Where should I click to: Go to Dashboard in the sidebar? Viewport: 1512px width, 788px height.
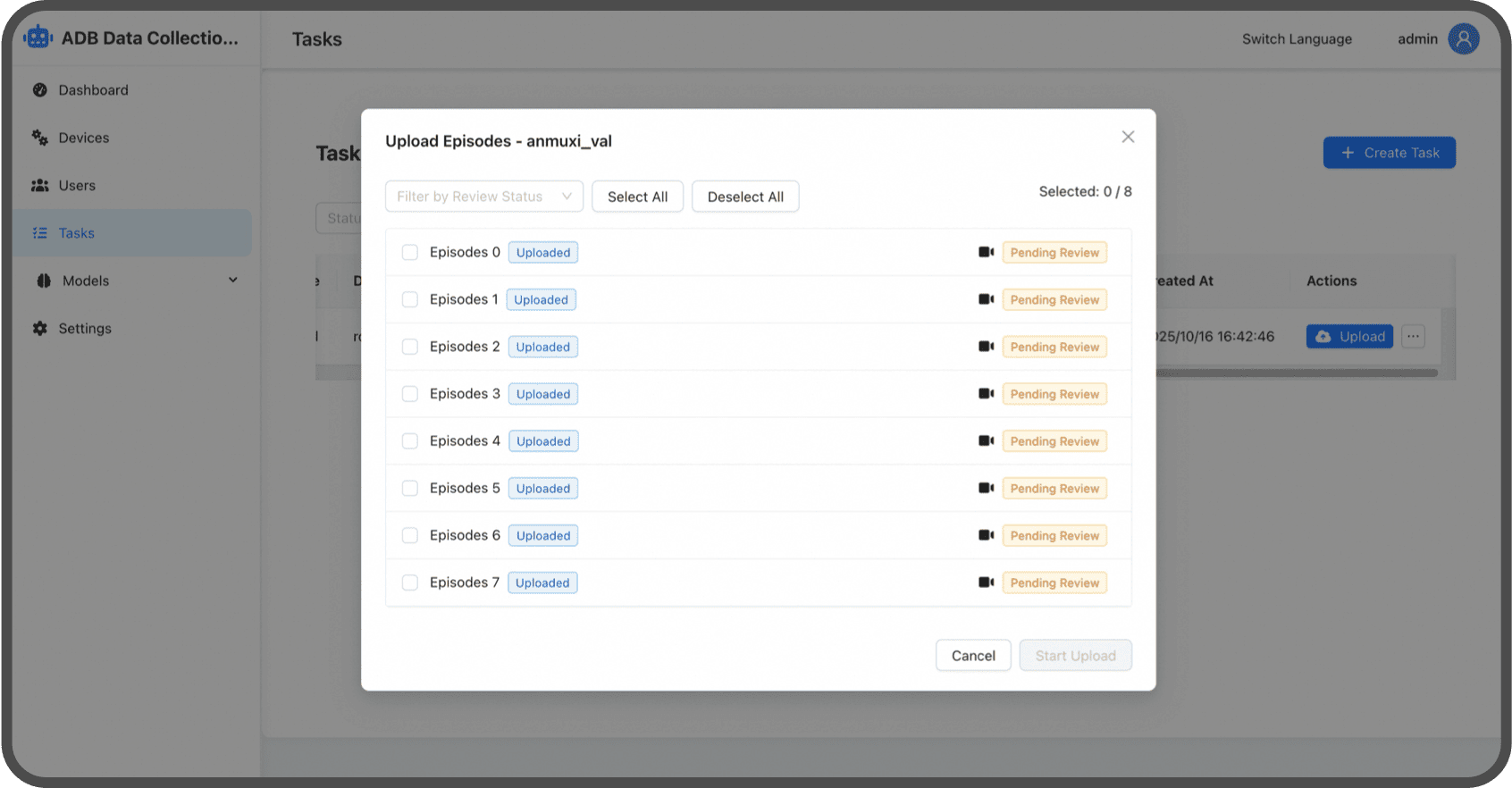(x=93, y=90)
